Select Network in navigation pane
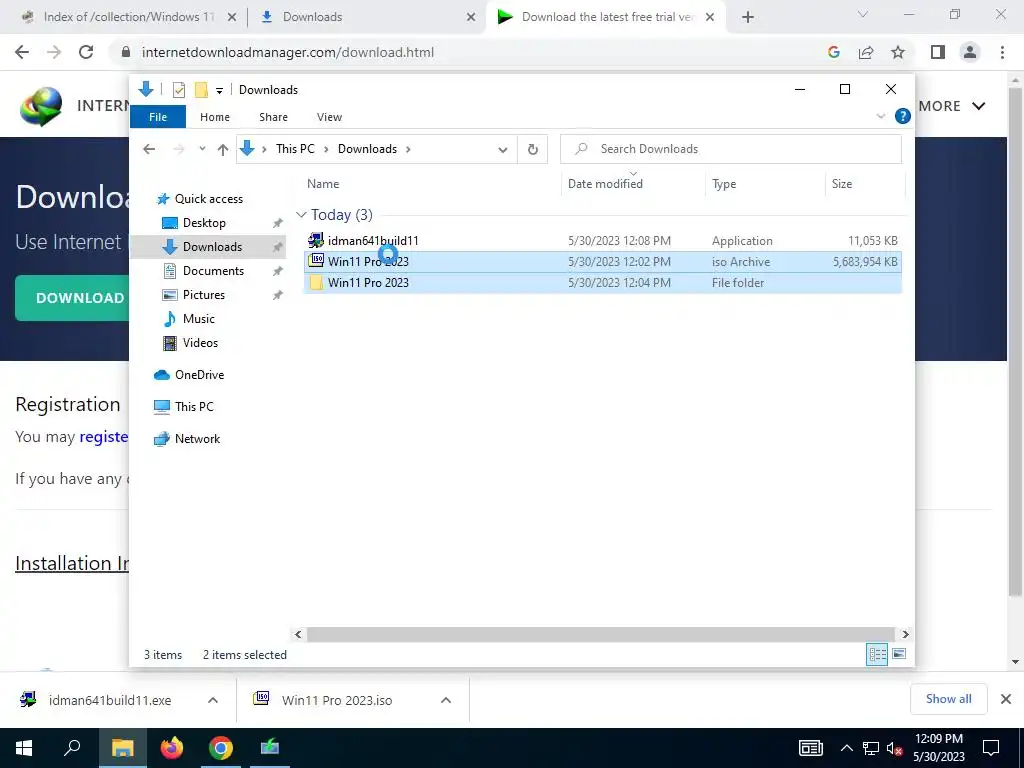The image size is (1024, 768). 197,439
